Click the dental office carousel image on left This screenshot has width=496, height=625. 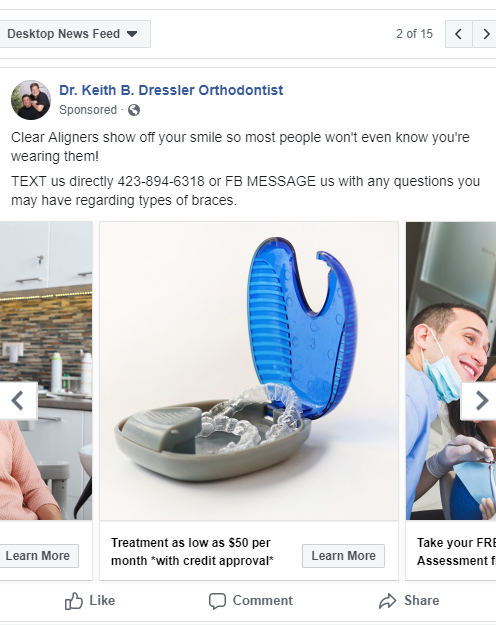46,371
